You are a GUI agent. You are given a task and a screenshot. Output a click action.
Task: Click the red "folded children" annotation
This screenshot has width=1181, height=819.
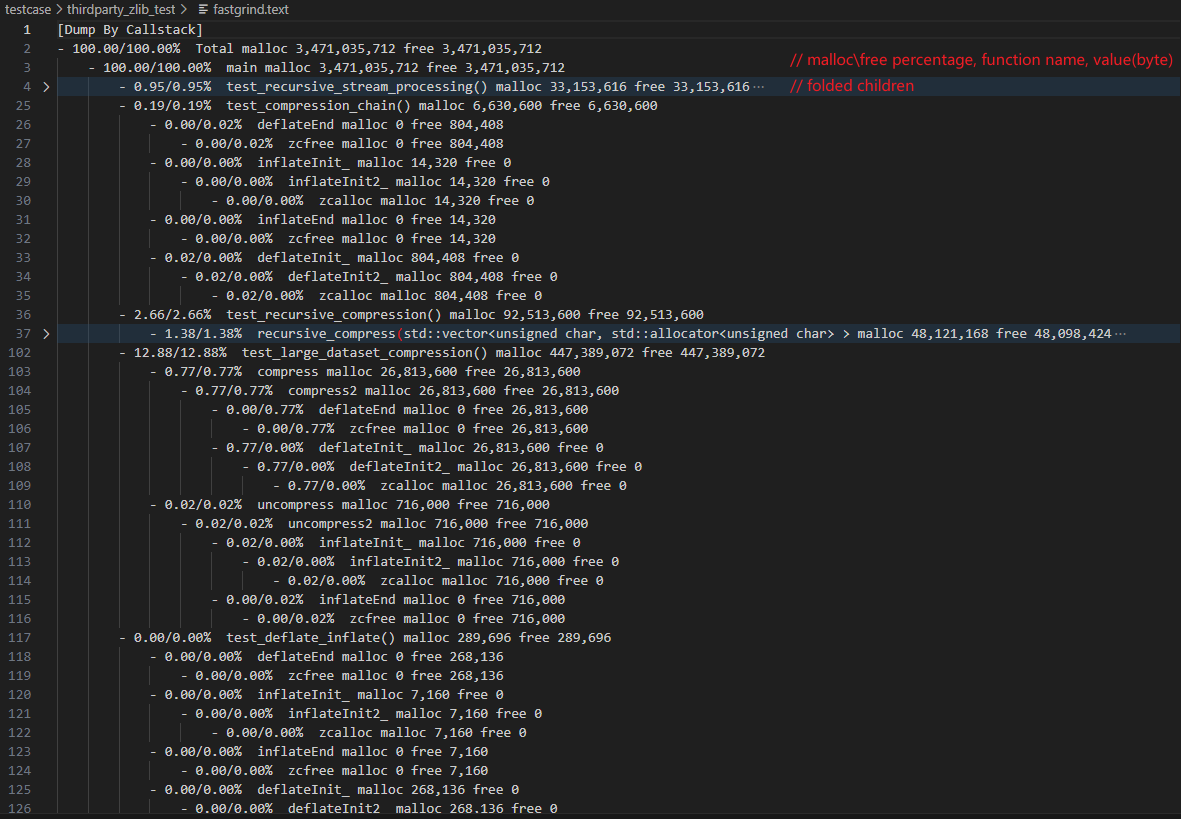[852, 86]
